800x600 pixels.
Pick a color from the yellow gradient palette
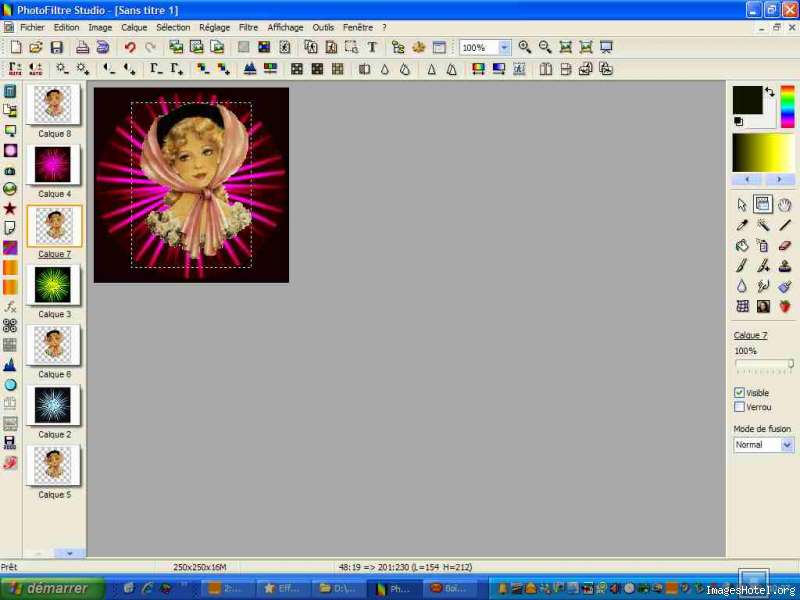763,153
